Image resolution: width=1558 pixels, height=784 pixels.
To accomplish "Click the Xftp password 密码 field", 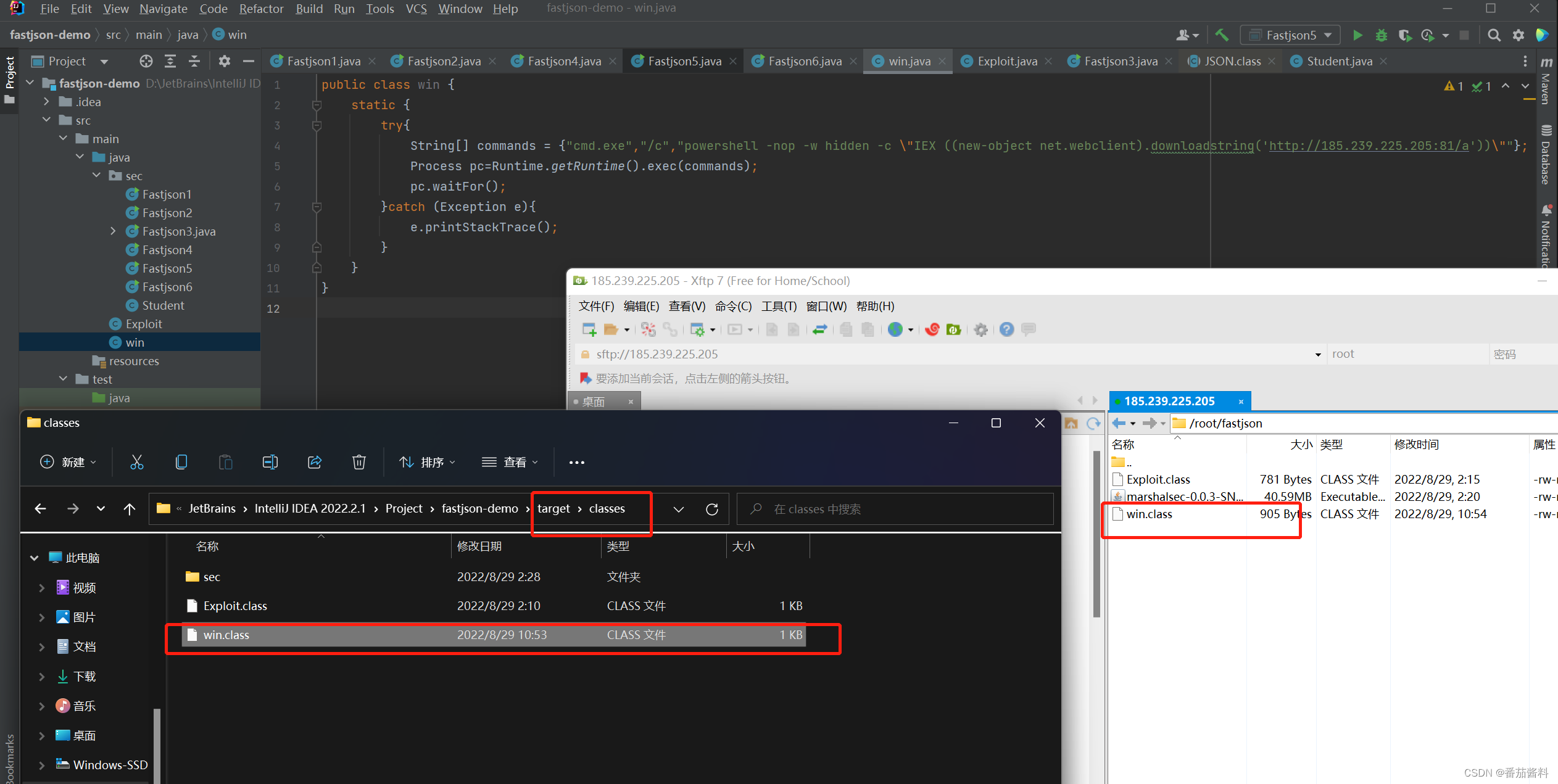I will coord(1523,355).
